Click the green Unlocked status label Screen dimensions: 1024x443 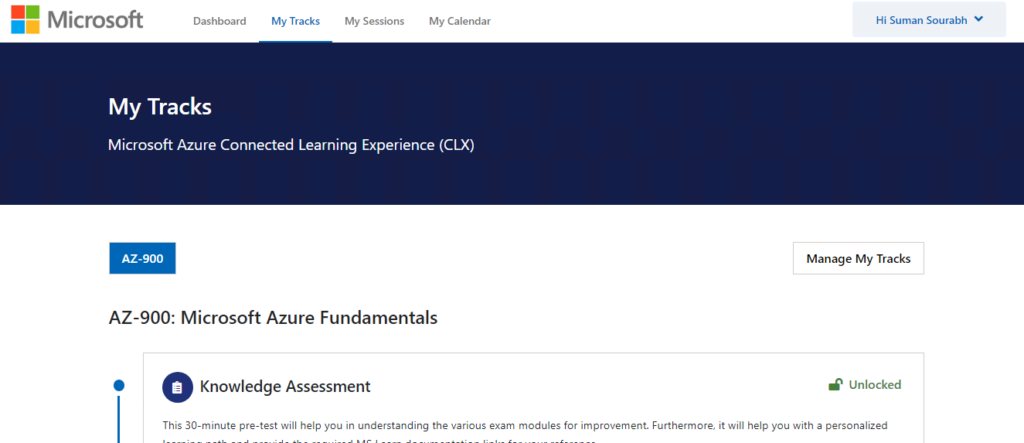874,384
